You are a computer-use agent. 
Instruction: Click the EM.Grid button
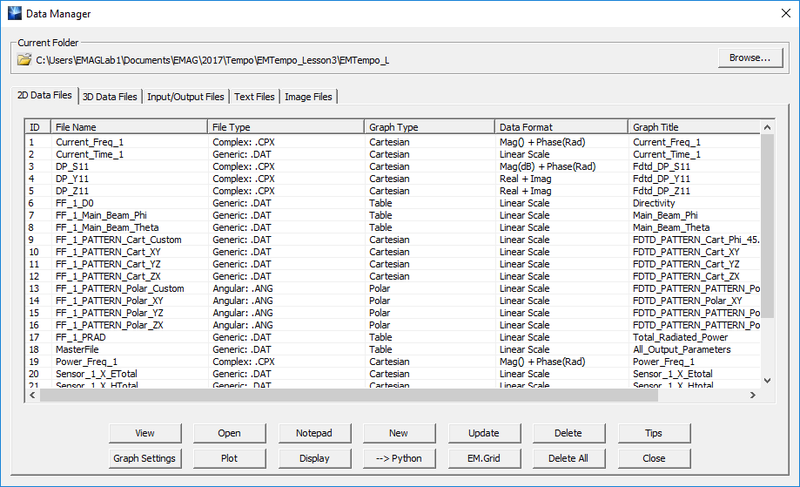tap(482, 458)
